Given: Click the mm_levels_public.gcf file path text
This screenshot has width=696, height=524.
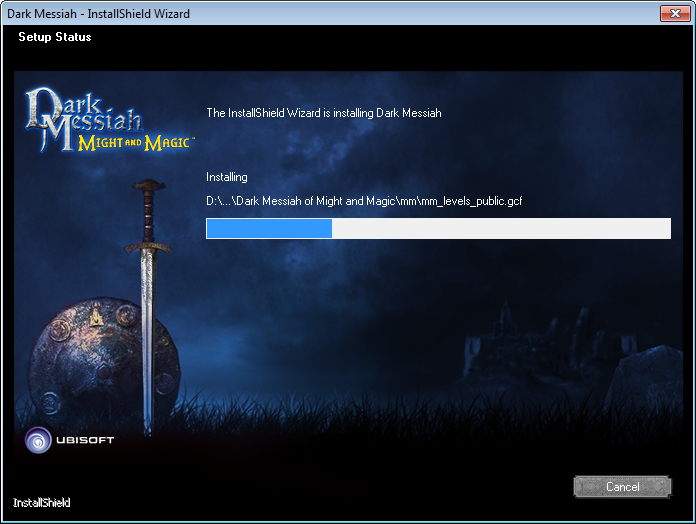Looking at the screenshot, I should click(x=364, y=201).
